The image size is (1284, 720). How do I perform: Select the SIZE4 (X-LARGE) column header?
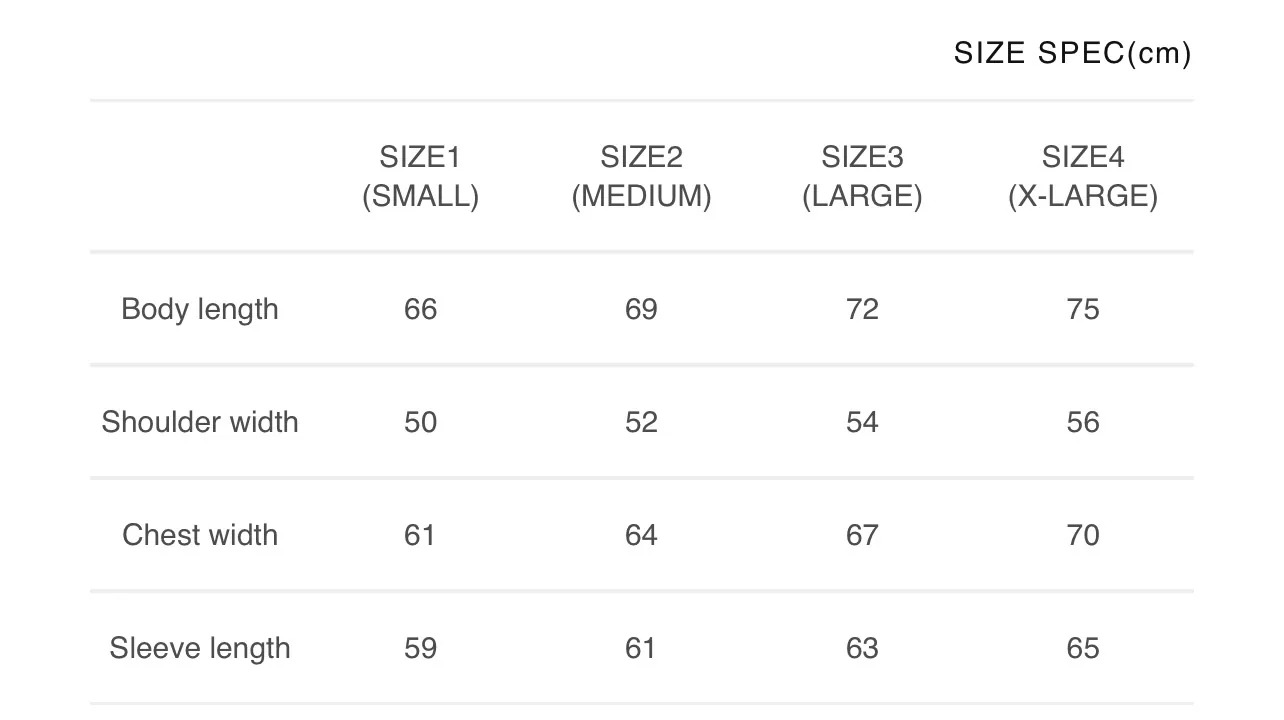[1083, 176]
